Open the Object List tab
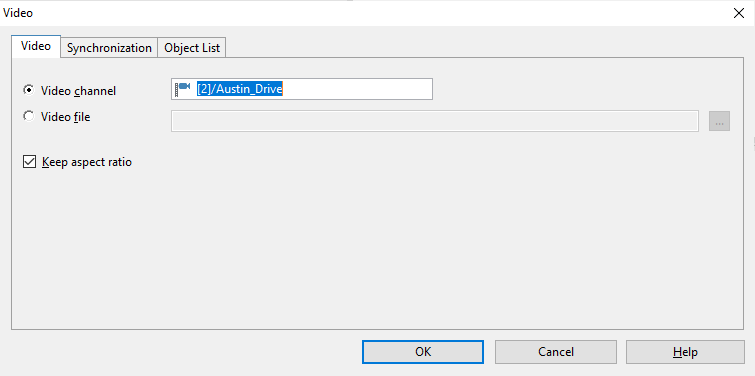755x376 pixels. (192, 48)
